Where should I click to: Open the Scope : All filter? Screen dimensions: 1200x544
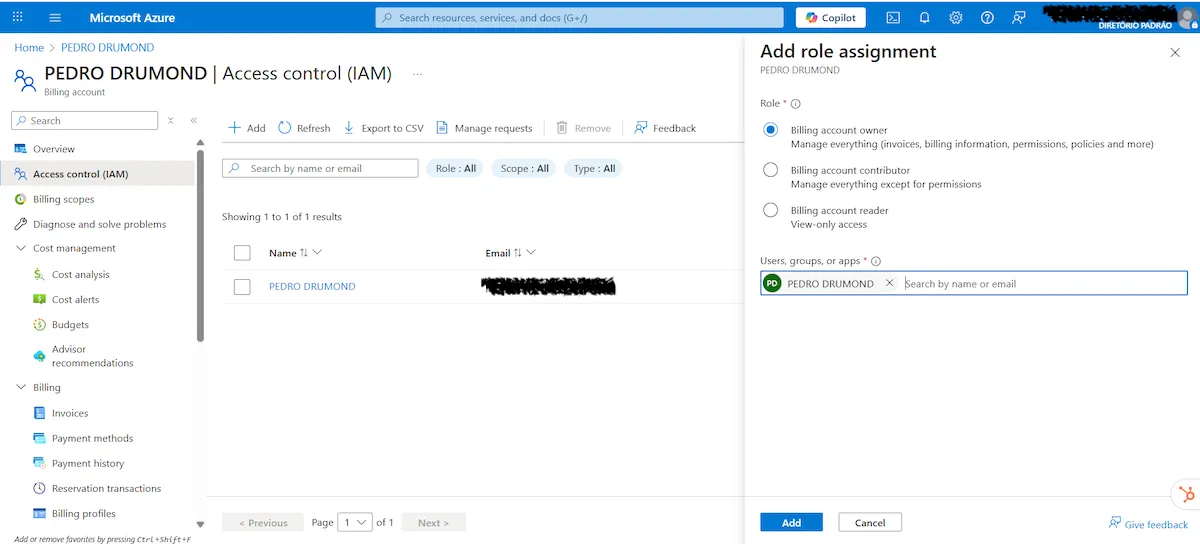525,168
